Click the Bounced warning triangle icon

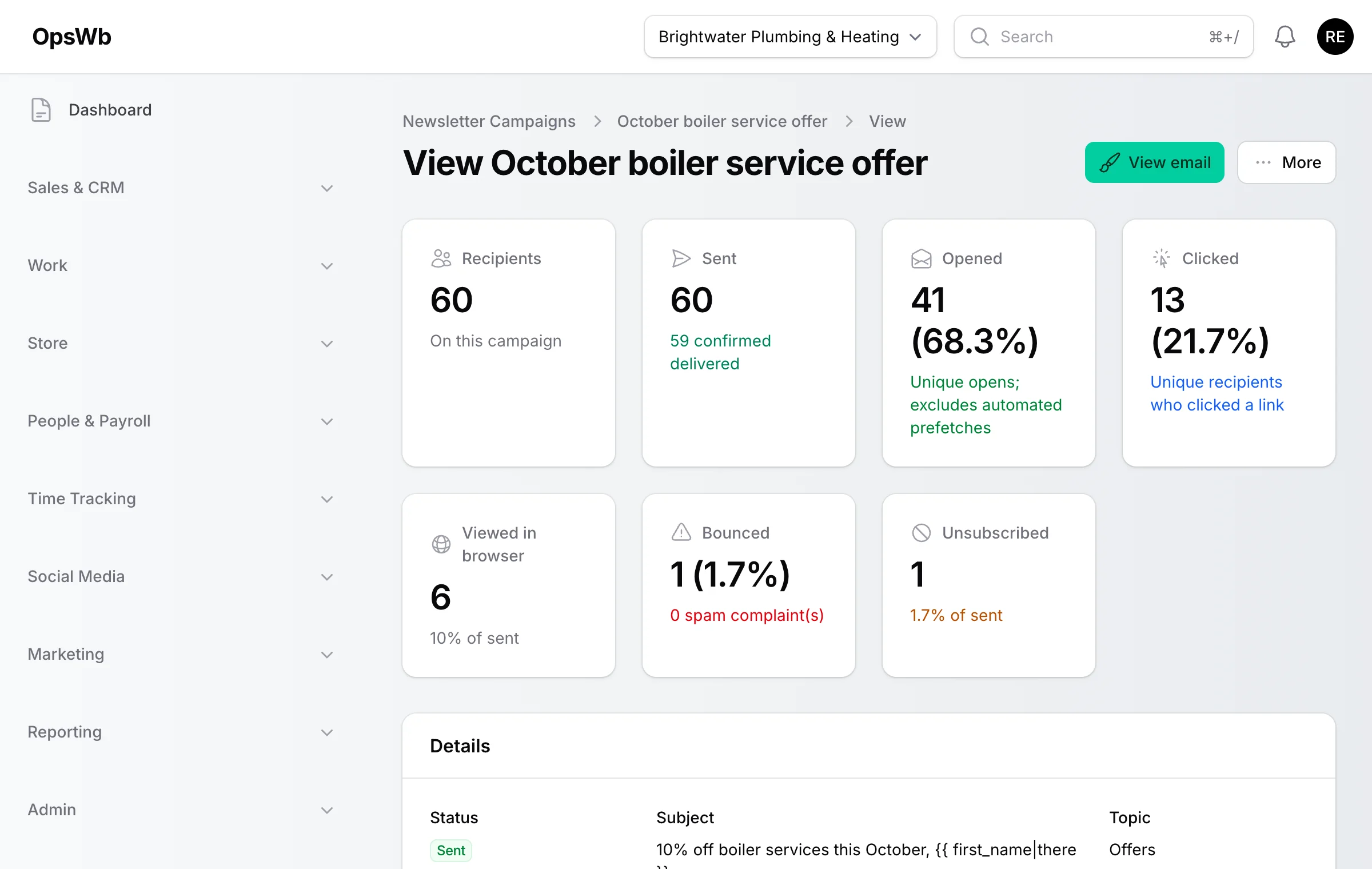[x=681, y=532]
